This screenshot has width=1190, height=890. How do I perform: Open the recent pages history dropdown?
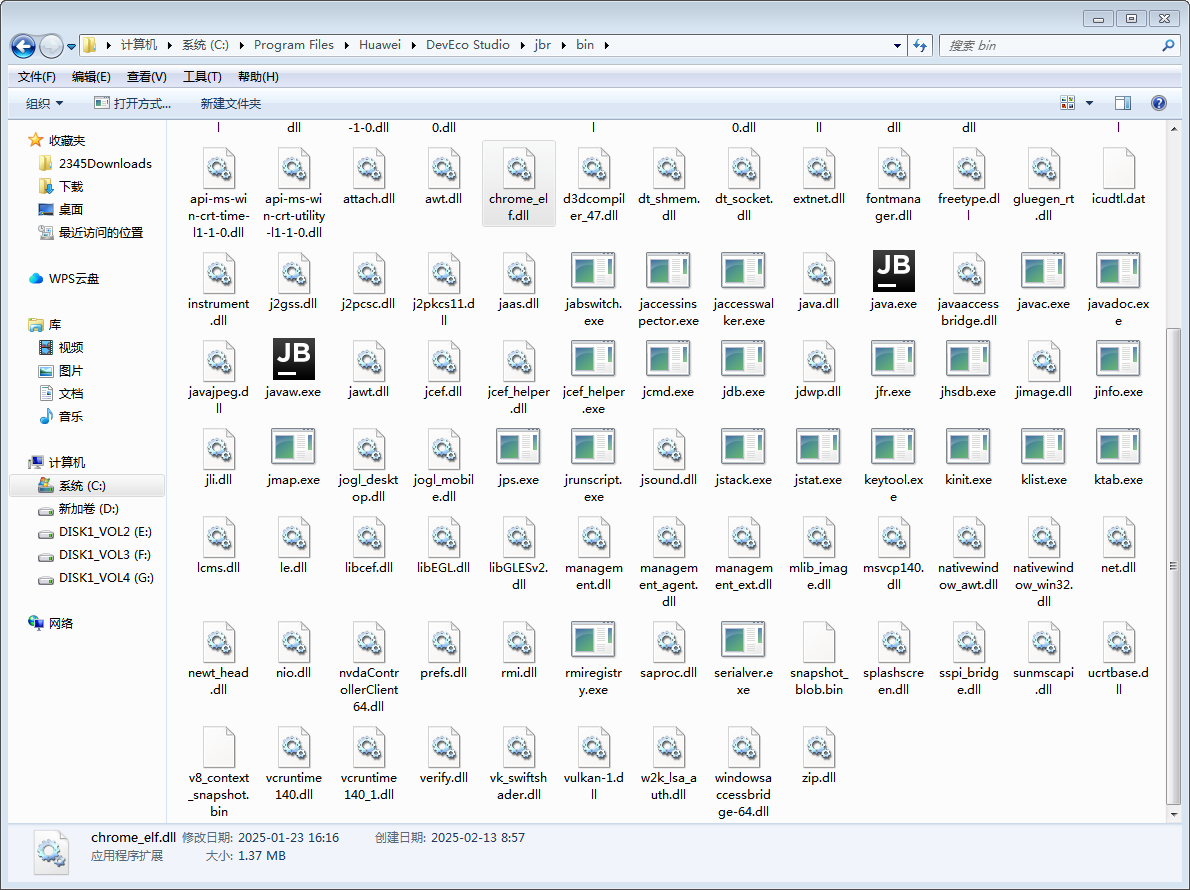pyautogui.click(x=71, y=46)
